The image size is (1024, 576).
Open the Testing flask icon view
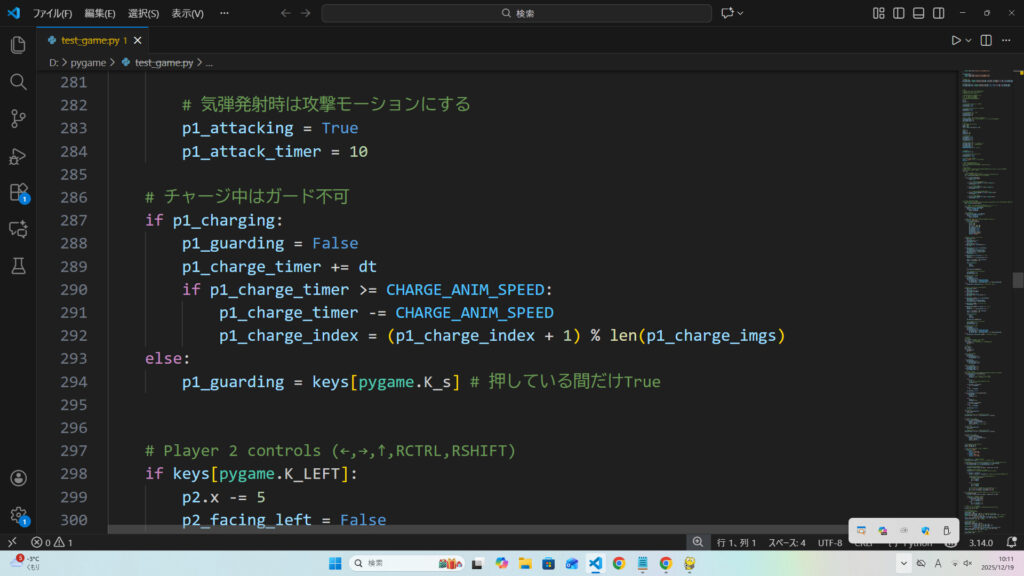17,265
